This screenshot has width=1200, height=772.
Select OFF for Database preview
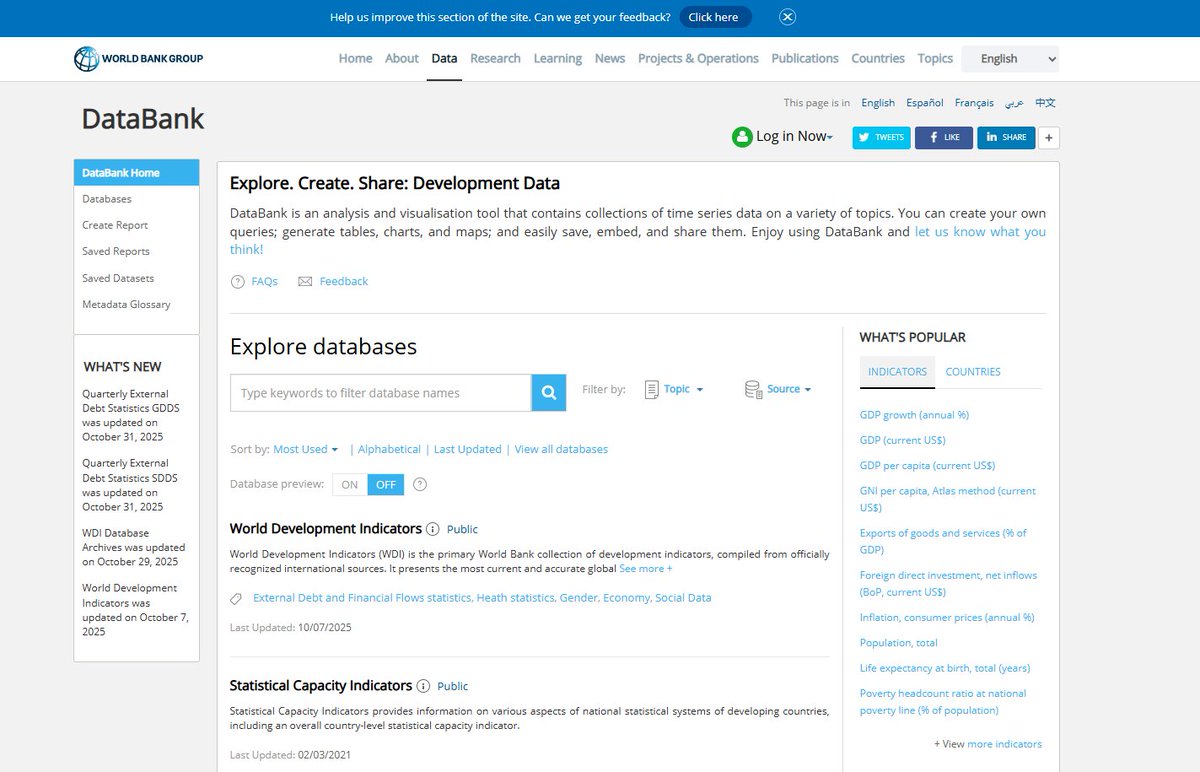tap(386, 484)
